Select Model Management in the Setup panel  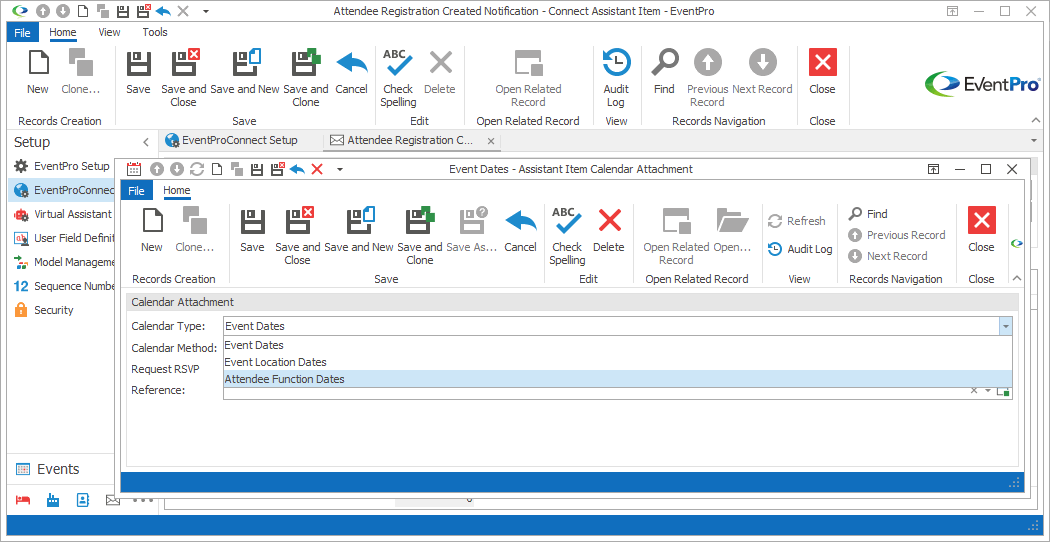pos(64,262)
